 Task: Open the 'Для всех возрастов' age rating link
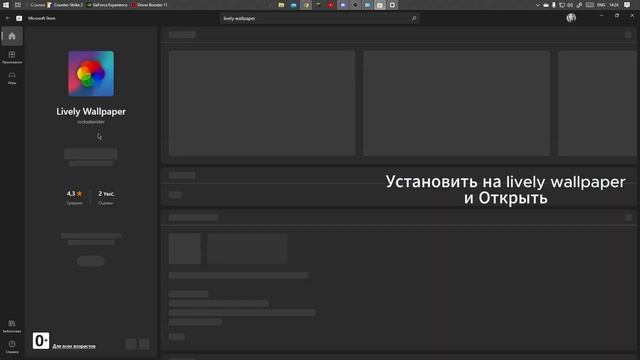tap(74, 346)
